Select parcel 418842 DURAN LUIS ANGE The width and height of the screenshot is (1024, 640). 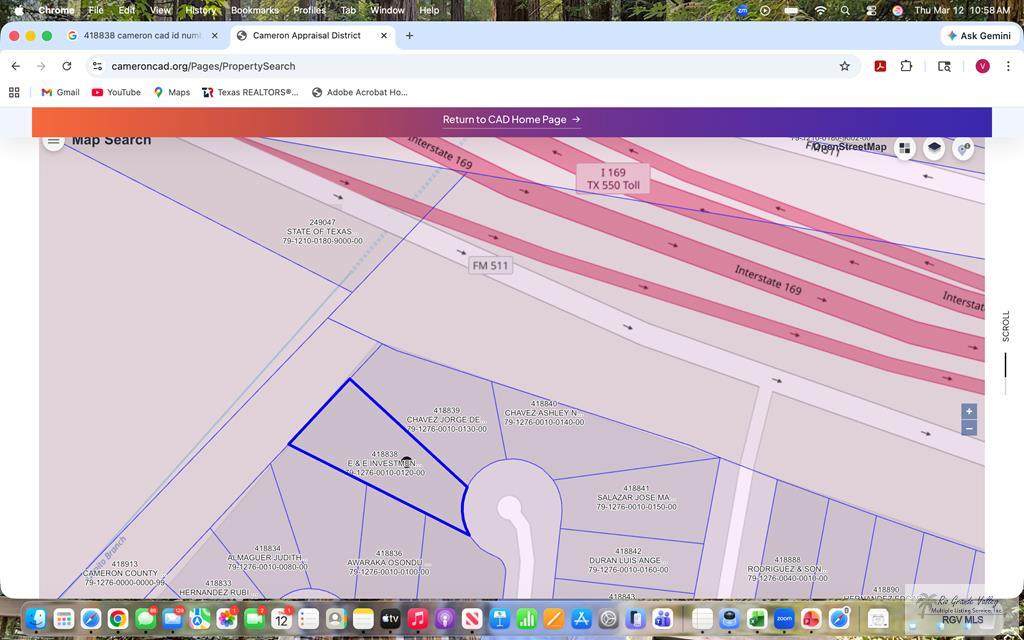(628, 560)
